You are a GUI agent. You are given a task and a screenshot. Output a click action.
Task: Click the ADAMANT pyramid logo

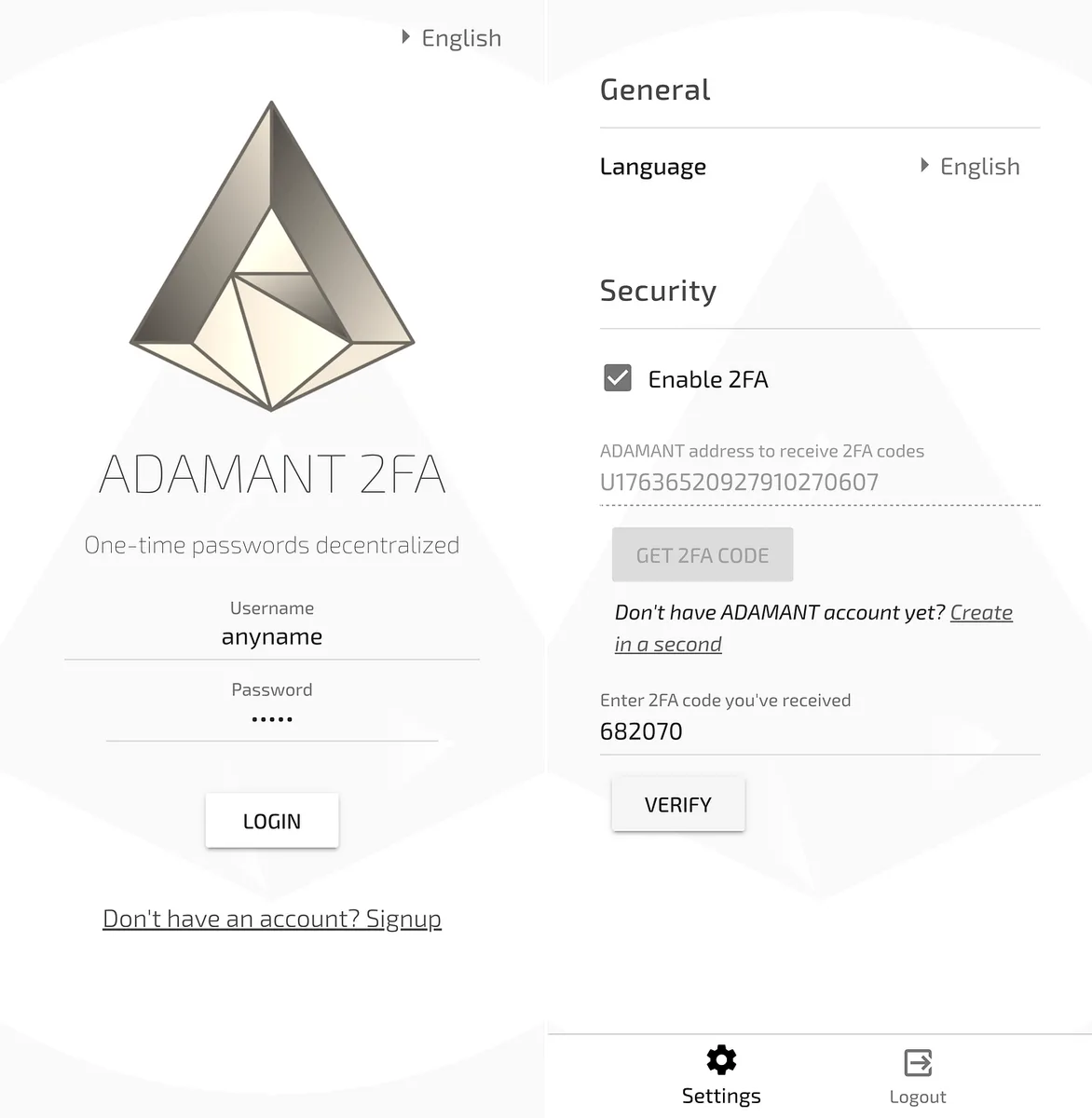click(271, 256)
